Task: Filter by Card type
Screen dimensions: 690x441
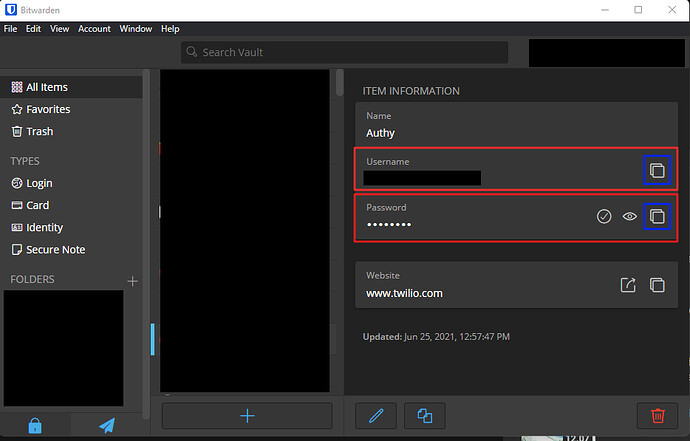Action: pyautogui.click(x=30, y=205)
